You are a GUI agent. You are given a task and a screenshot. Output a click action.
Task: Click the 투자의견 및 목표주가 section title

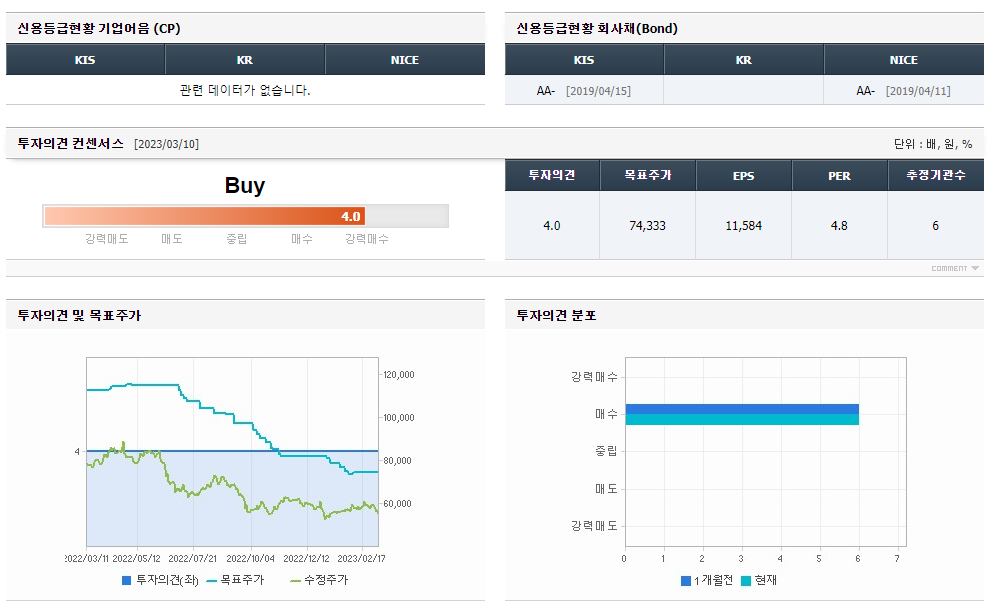point(79,315)
